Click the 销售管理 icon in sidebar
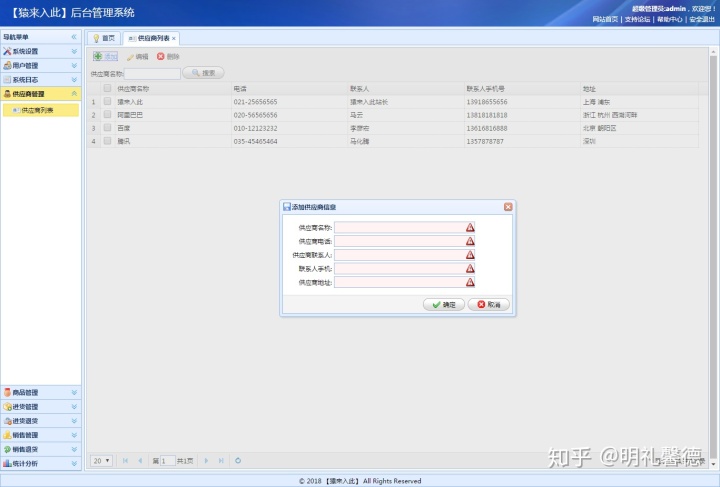720x487 pixels. click(7, 435)
